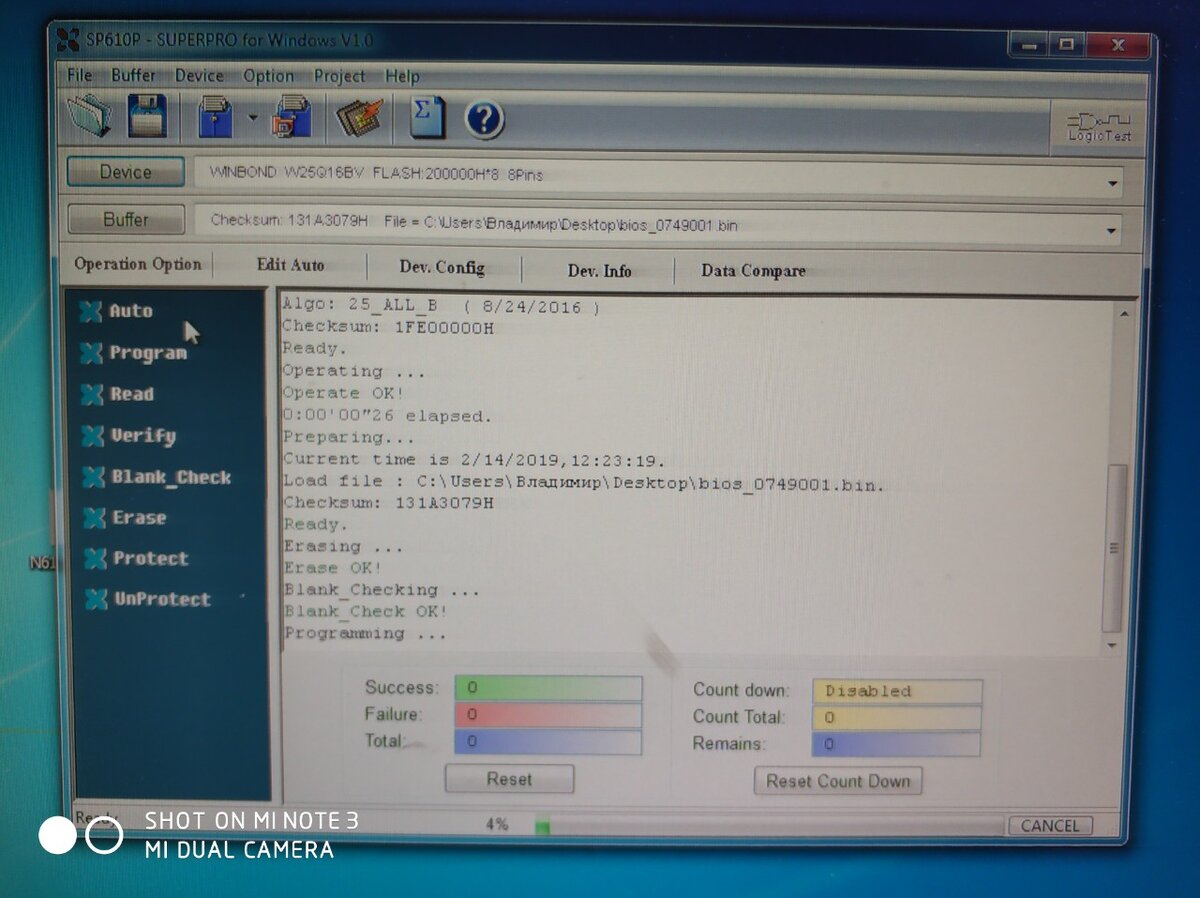The height and width of the screenshot is (898, 1200).
Task: Click the 'Algo: 25_ALL_B' log line
Action: tap(441, 306)
